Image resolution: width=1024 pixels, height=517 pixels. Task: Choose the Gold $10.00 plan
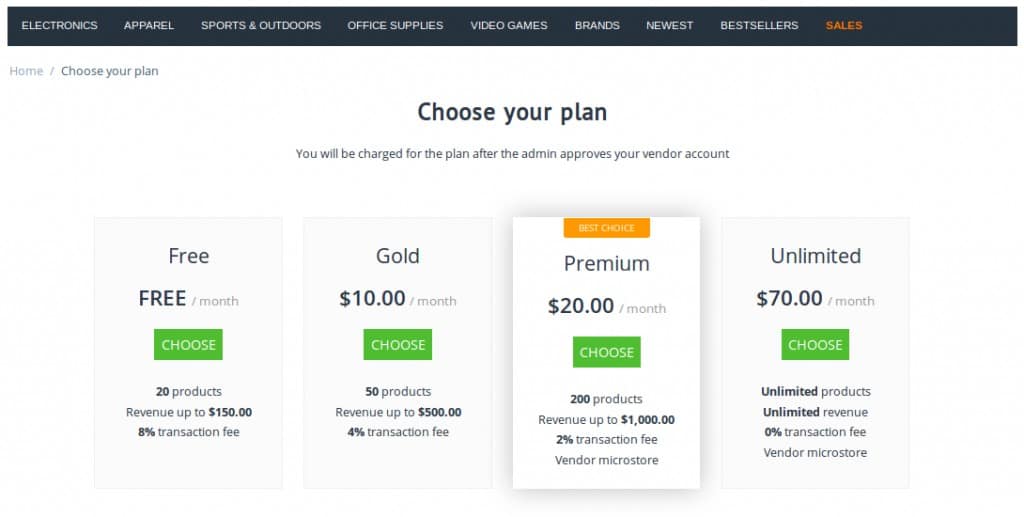[398, 345]
